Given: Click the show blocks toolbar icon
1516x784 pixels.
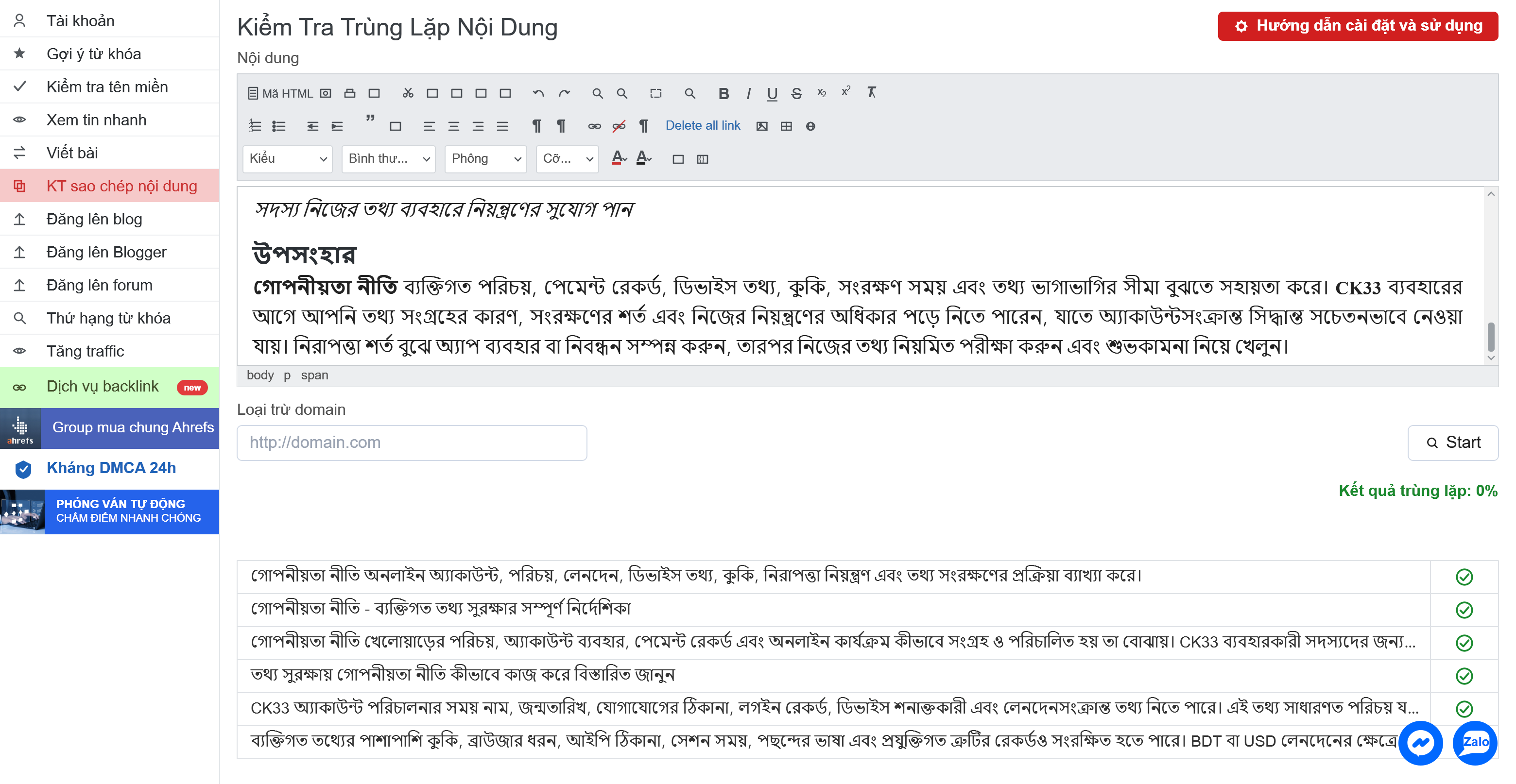Looking at the screenshot, I should click(x=702, y=159).
